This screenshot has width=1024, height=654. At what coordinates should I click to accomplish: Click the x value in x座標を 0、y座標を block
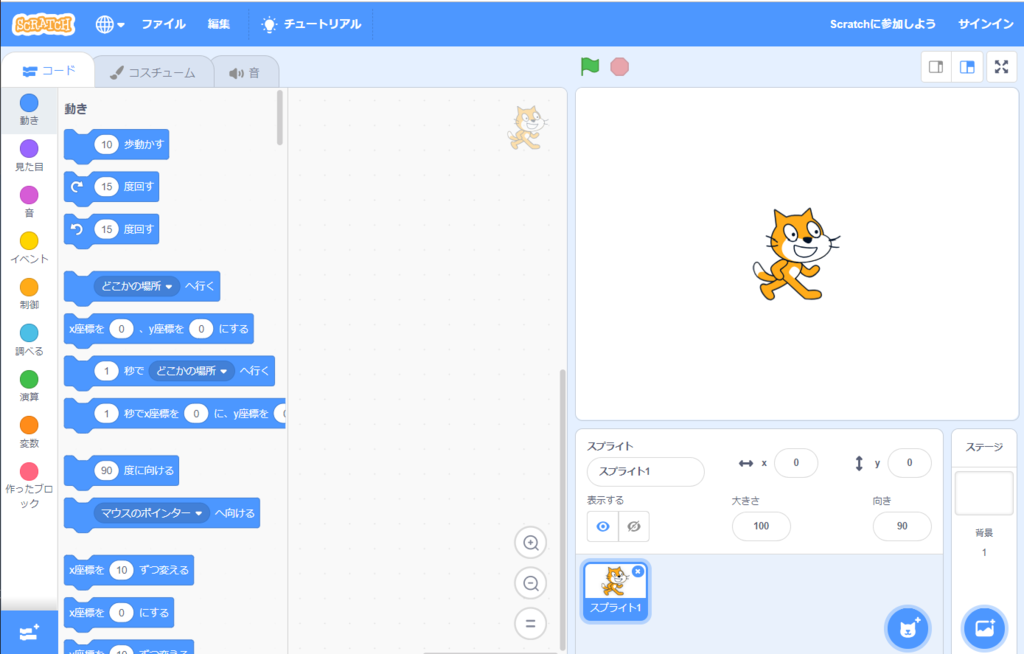[x=121, y=329]
